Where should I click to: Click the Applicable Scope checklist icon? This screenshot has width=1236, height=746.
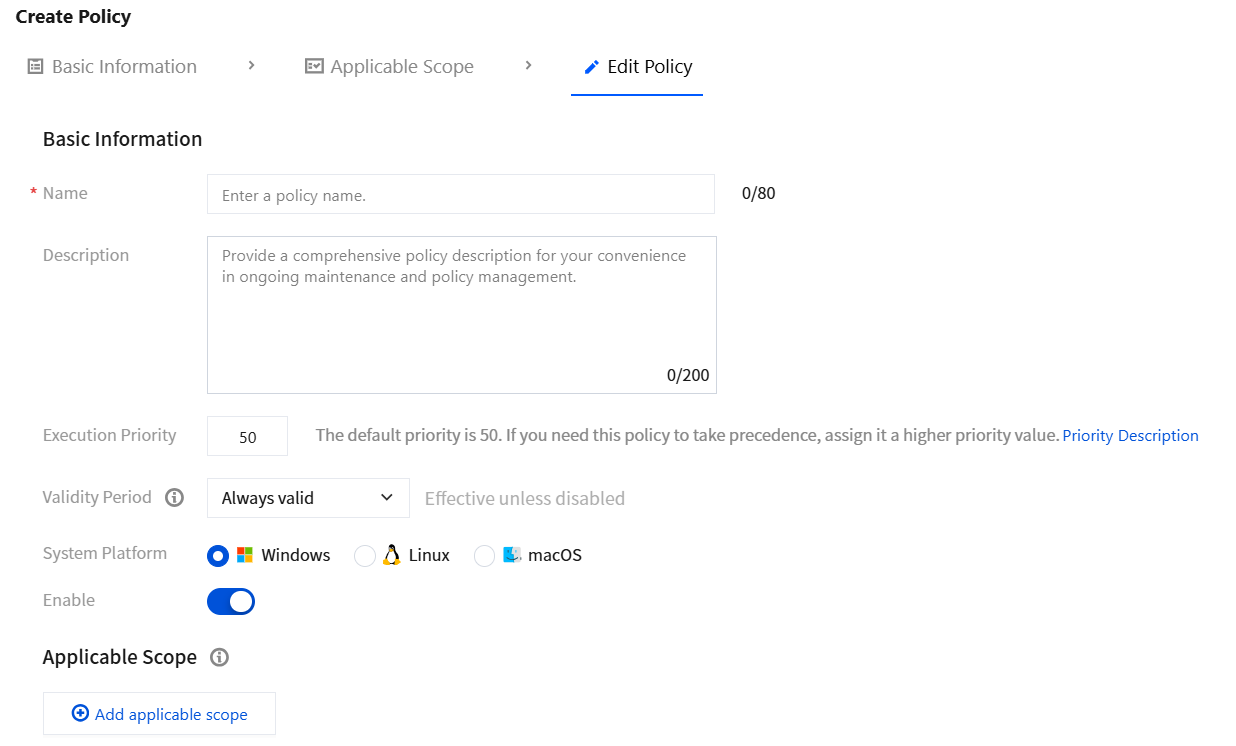click(x=314, y=67)
